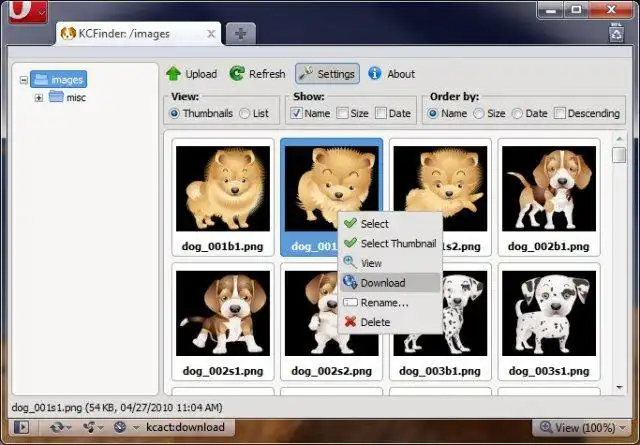The height and width of the screenshot is (445, 640).
Task: Click the dog_003b1.png file name
Action: point(440,371)
